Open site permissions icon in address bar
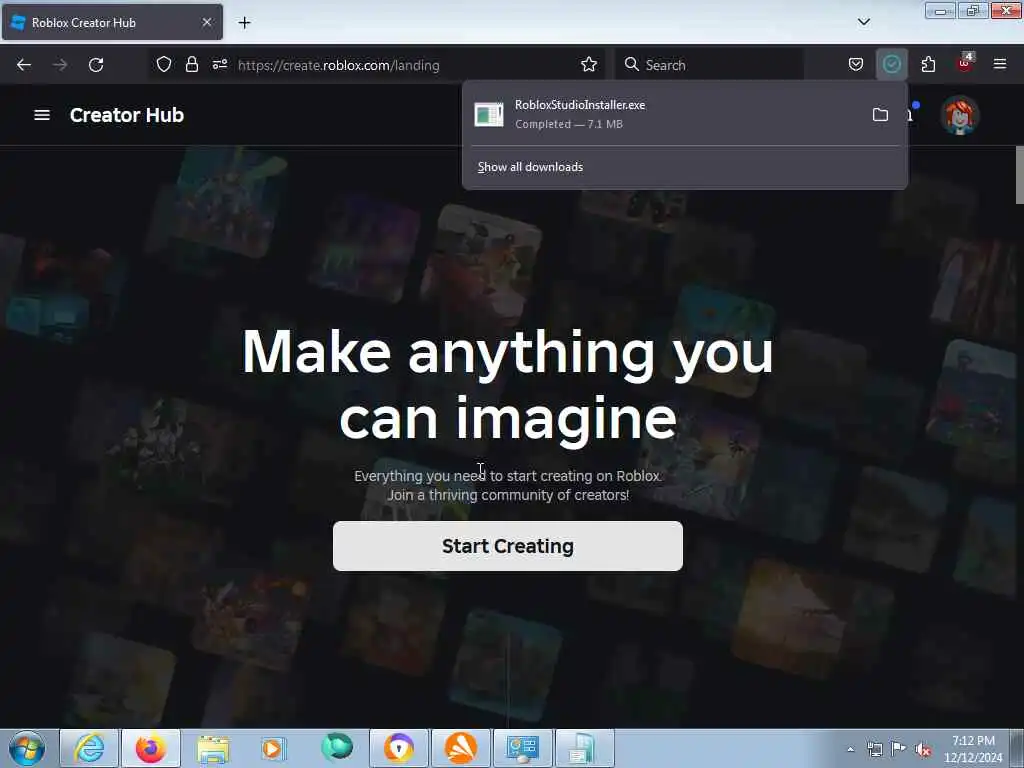This screenshot has width=1024, height=768. click(x=219, y=65)
